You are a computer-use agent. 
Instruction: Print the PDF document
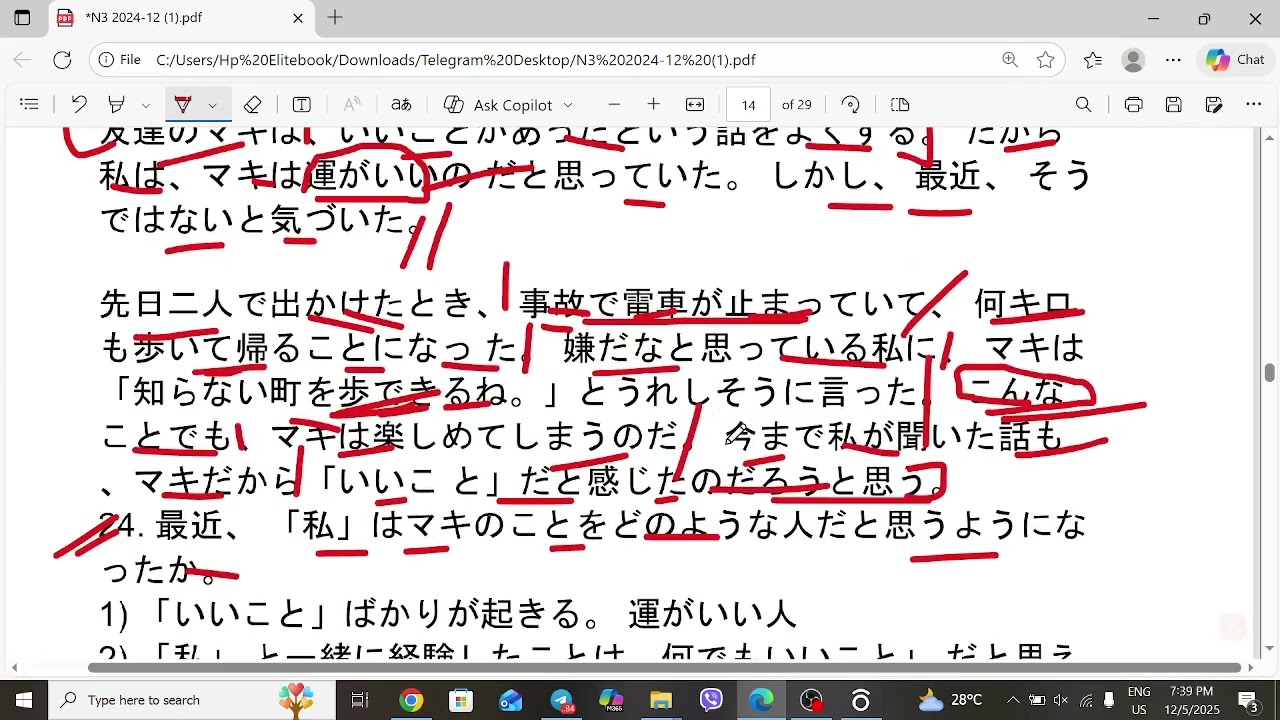tap(1133, 105)
